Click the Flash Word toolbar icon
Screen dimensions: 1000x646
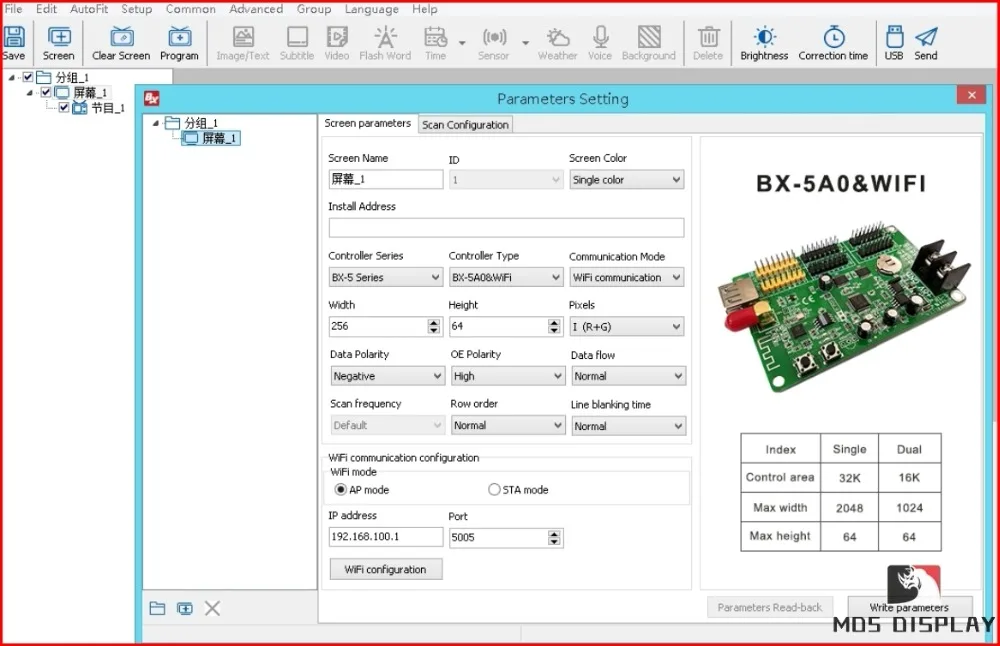coord(385,43)
